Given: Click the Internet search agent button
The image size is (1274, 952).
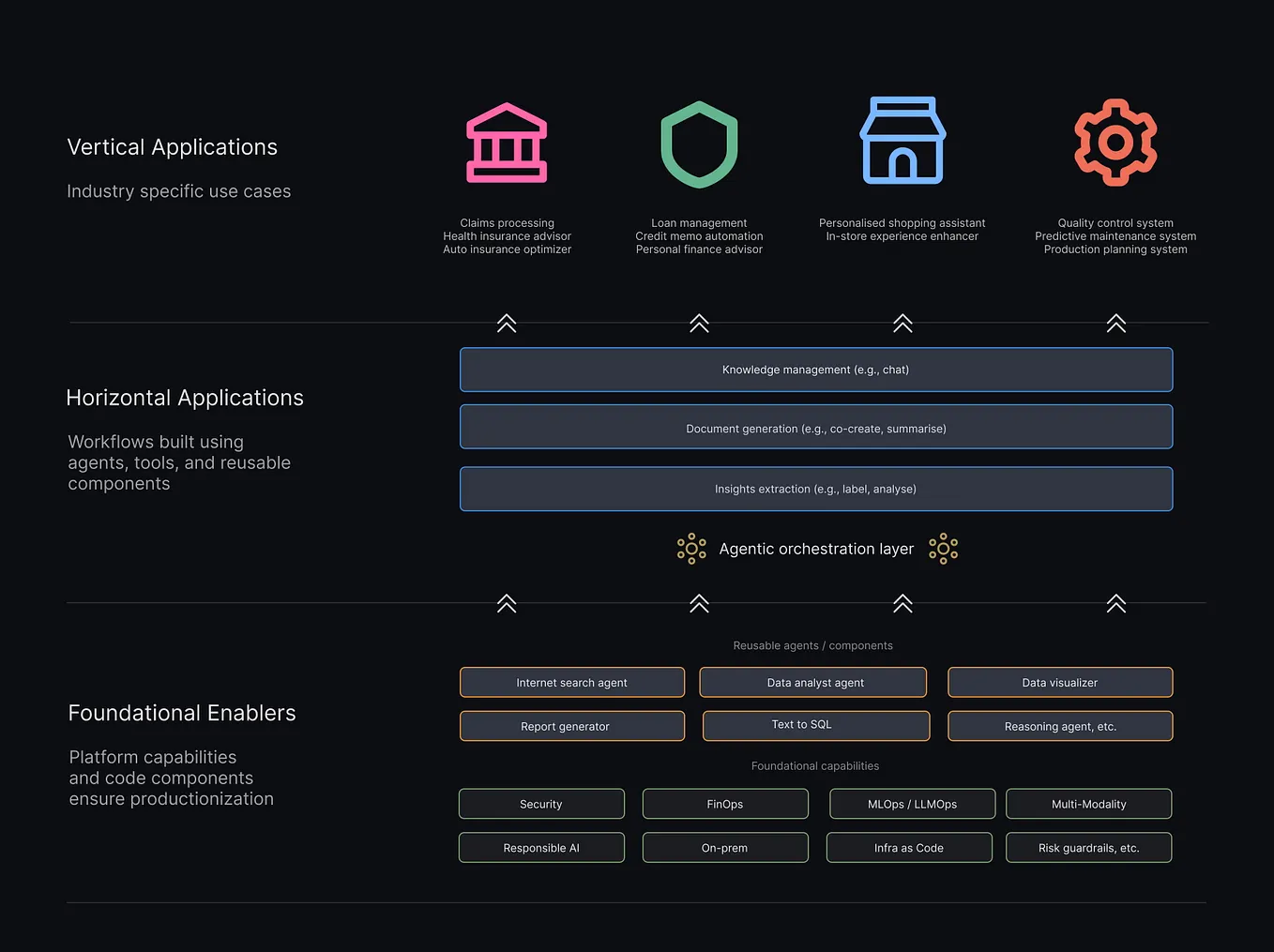Looking at the screenshot, I should [x=571, y=682].
